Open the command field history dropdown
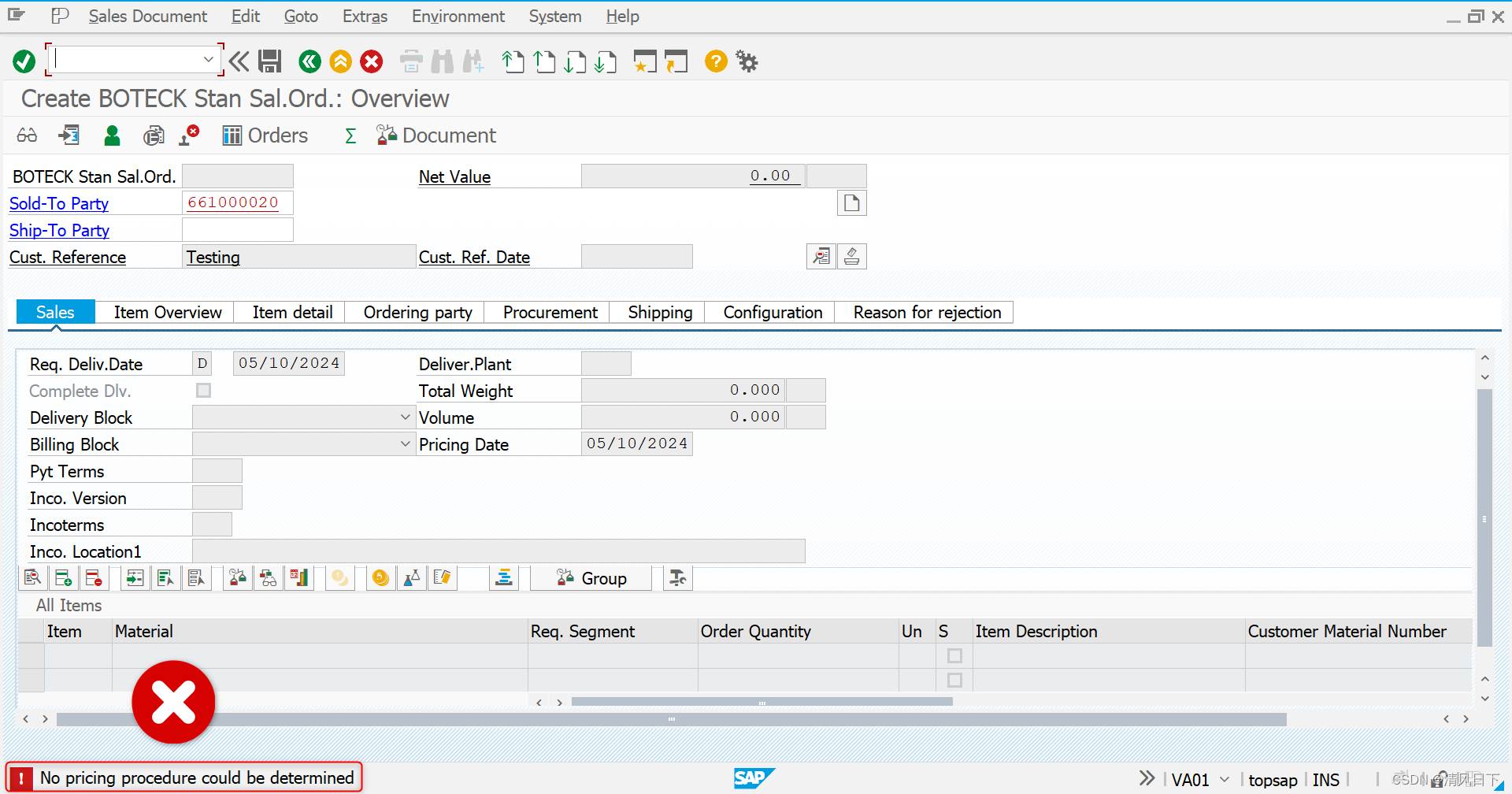 click(x=208, y=60)
